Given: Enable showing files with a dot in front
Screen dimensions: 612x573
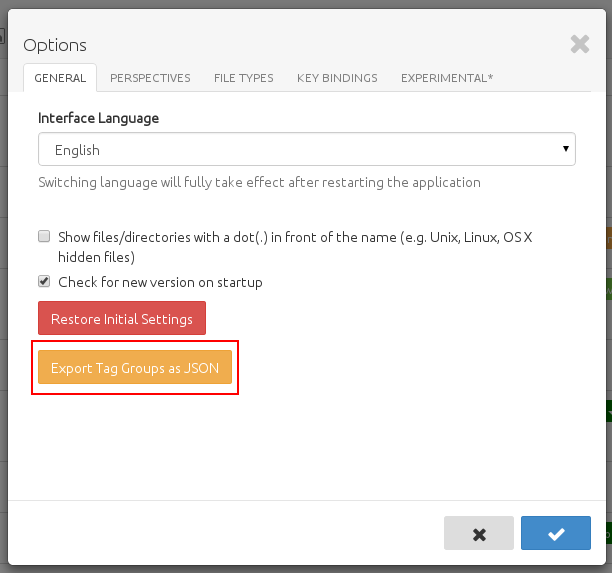Looking at the screenshot, I should [x=44, y=236].
